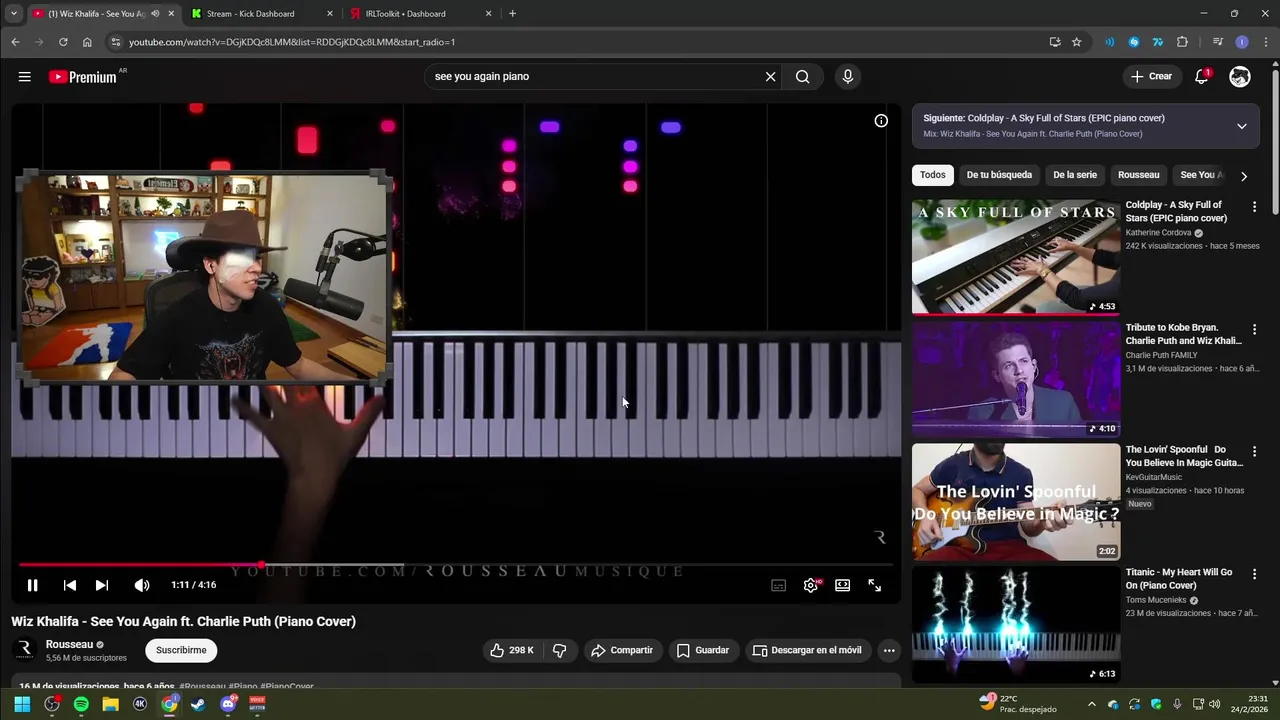Select the De la serie chip
The width and height of the screenshot is (1280, 720).
[x=1075, y=175]
